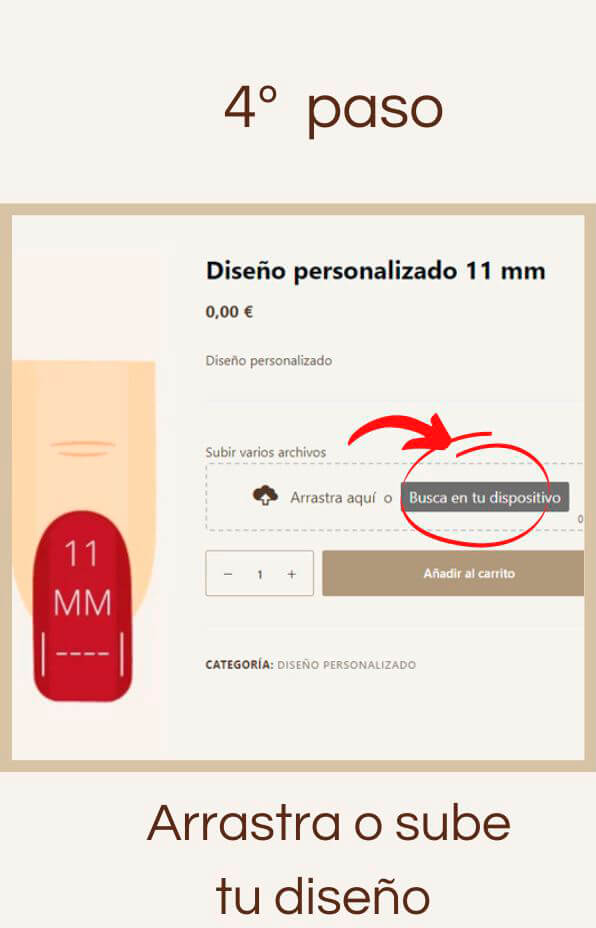Click the product title 'Diseño personalizado 11 mm'
The width and height of the screenshot is (596, 928).
pyautogui.click(x=376, y=271)
